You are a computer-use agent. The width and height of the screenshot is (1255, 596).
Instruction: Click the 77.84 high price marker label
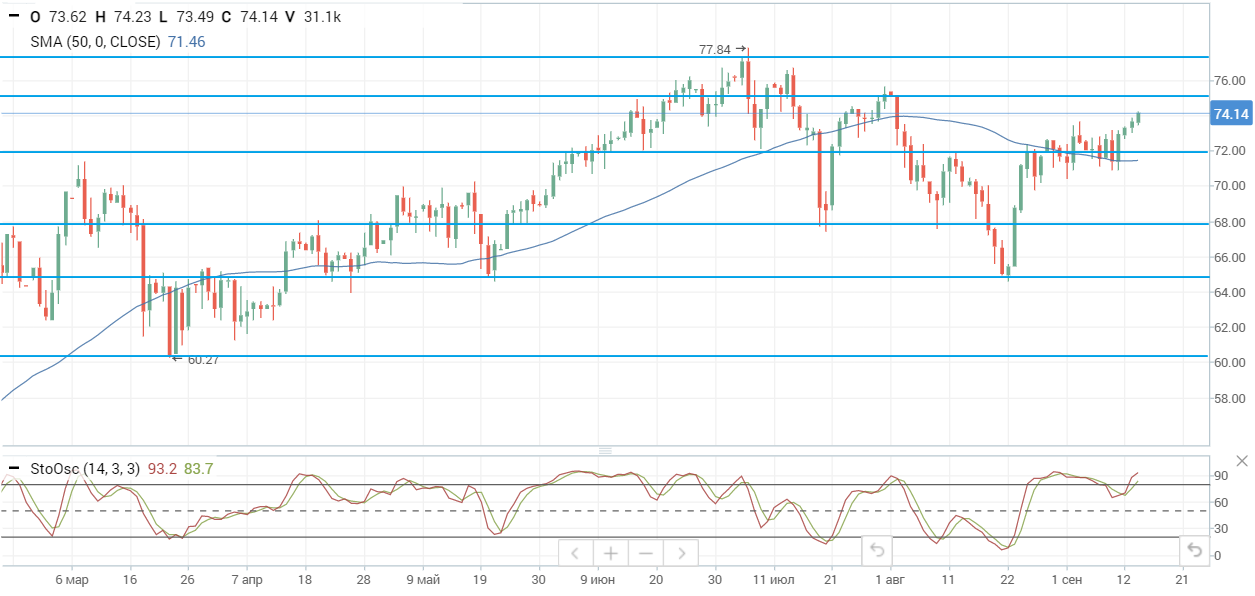click(715, 48)
